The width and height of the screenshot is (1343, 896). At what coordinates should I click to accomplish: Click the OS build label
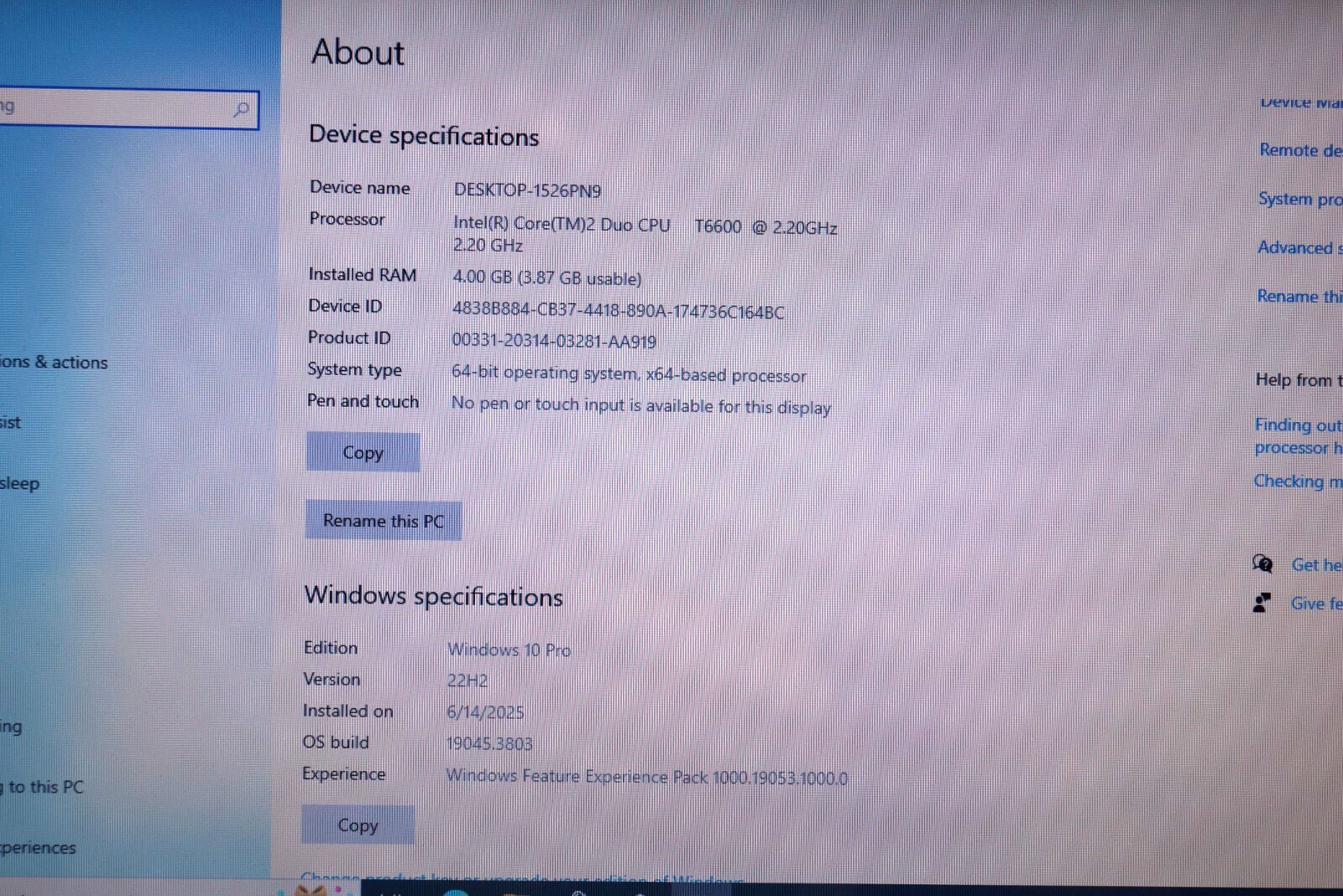336,742
